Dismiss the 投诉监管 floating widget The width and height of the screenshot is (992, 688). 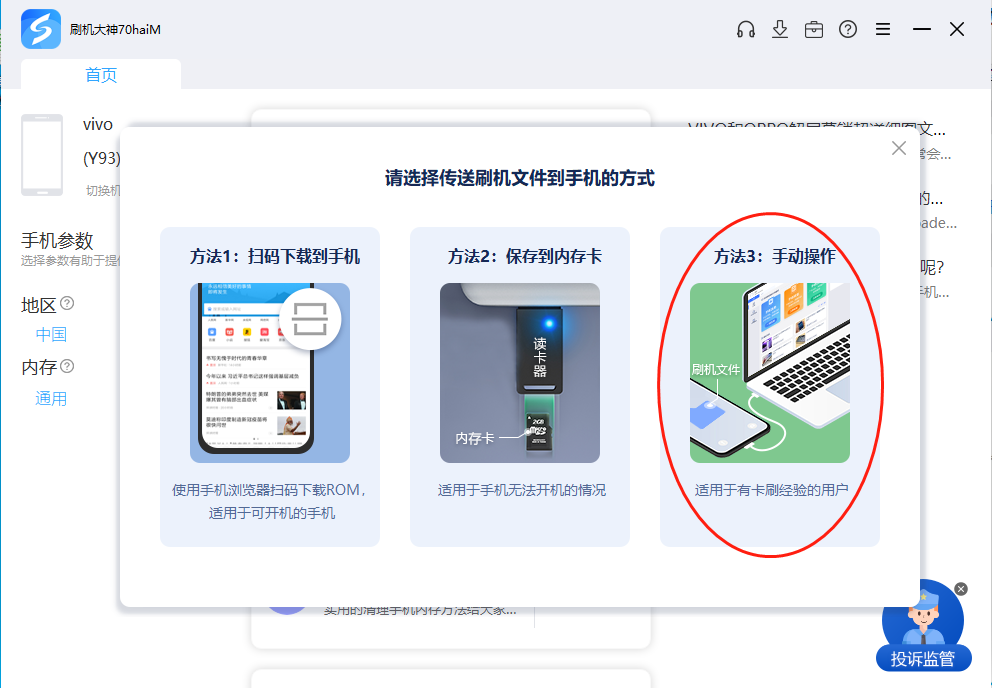click(961, 589)
